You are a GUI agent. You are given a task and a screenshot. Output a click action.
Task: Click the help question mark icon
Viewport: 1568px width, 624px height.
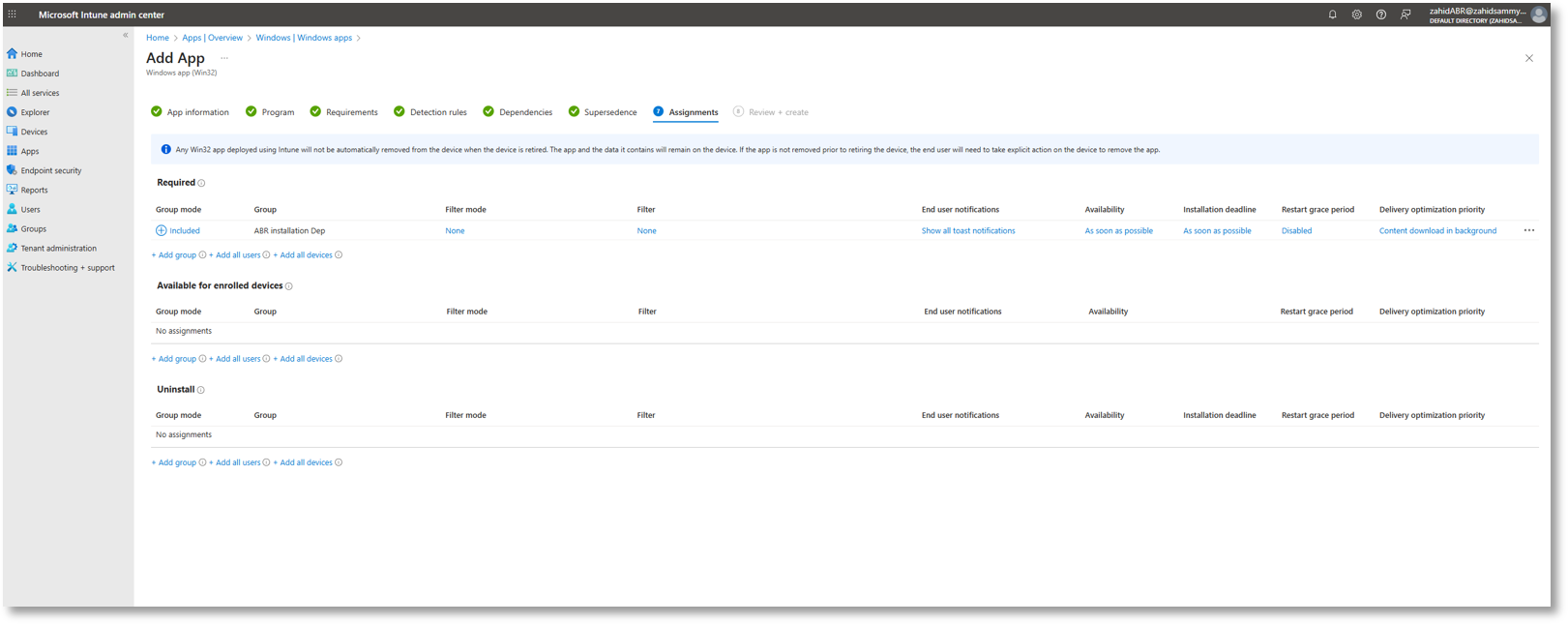pos(1380,15)
